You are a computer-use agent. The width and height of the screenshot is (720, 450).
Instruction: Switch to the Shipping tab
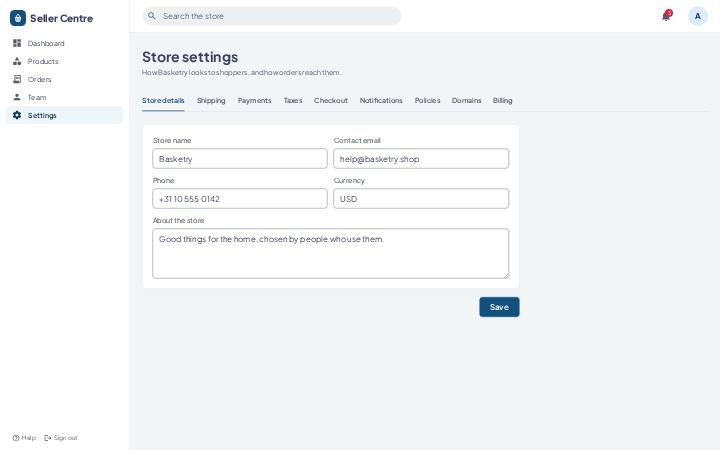[x=211, y=101]
